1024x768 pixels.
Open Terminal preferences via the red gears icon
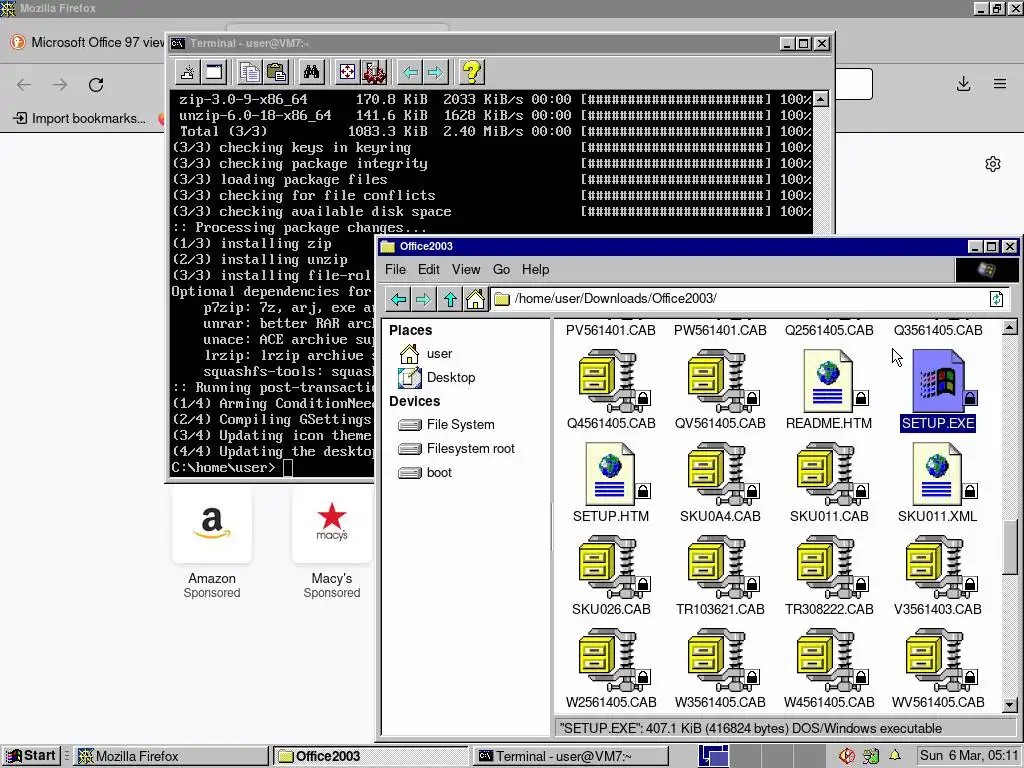(x=374, y=72)
